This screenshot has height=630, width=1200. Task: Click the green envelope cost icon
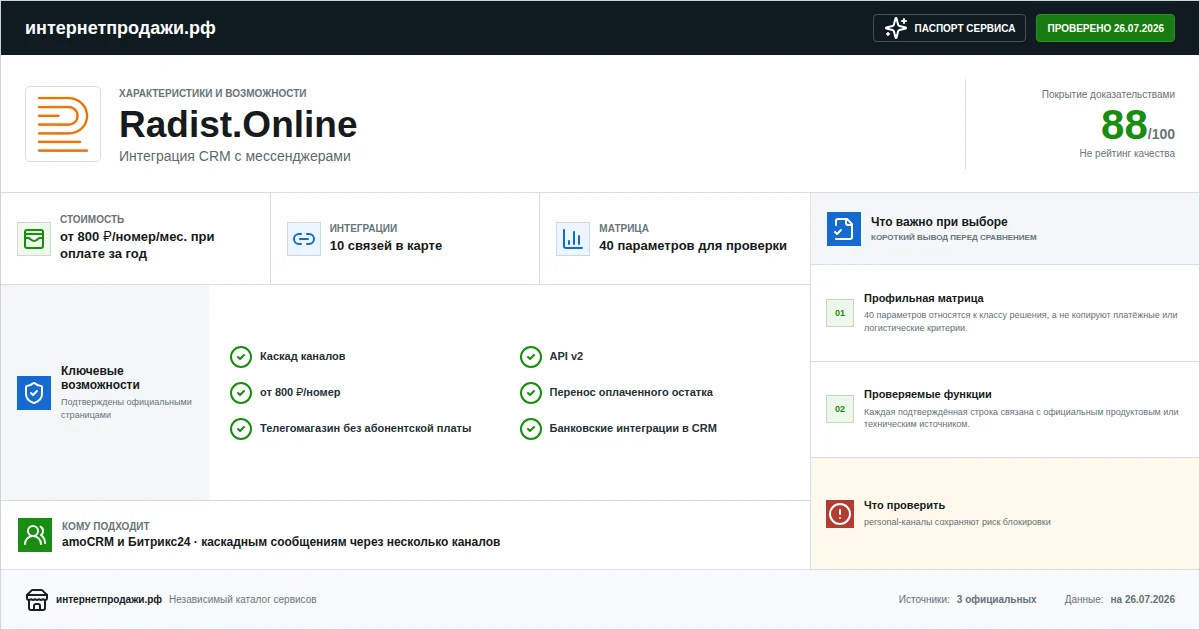(x=34, y=239)
